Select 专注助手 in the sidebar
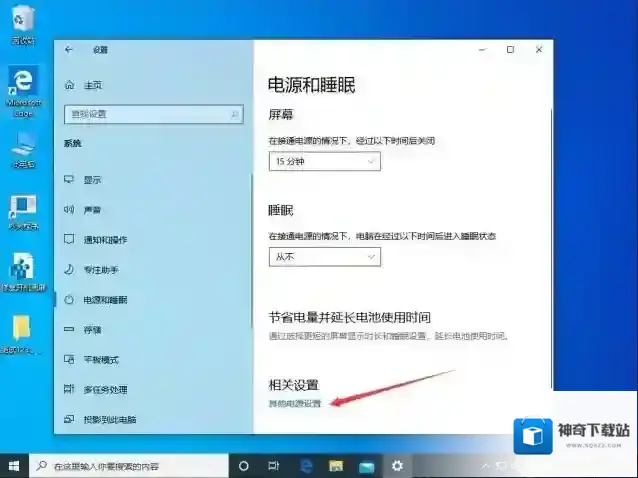This screenshot has height=478, width=638. point(100,270)
